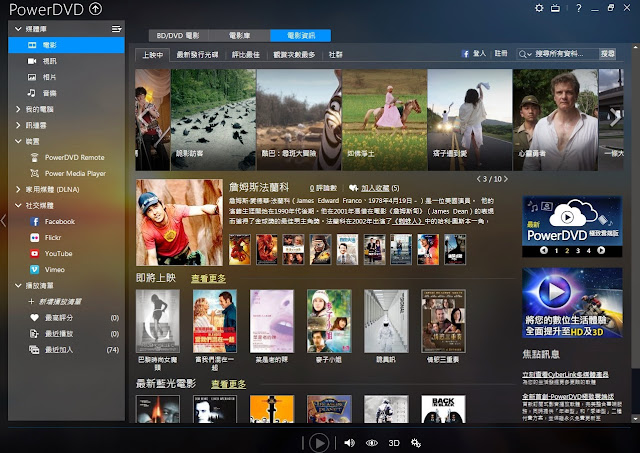Click HD and 3D upgrade advertisement banner

[x=572, y=303]
